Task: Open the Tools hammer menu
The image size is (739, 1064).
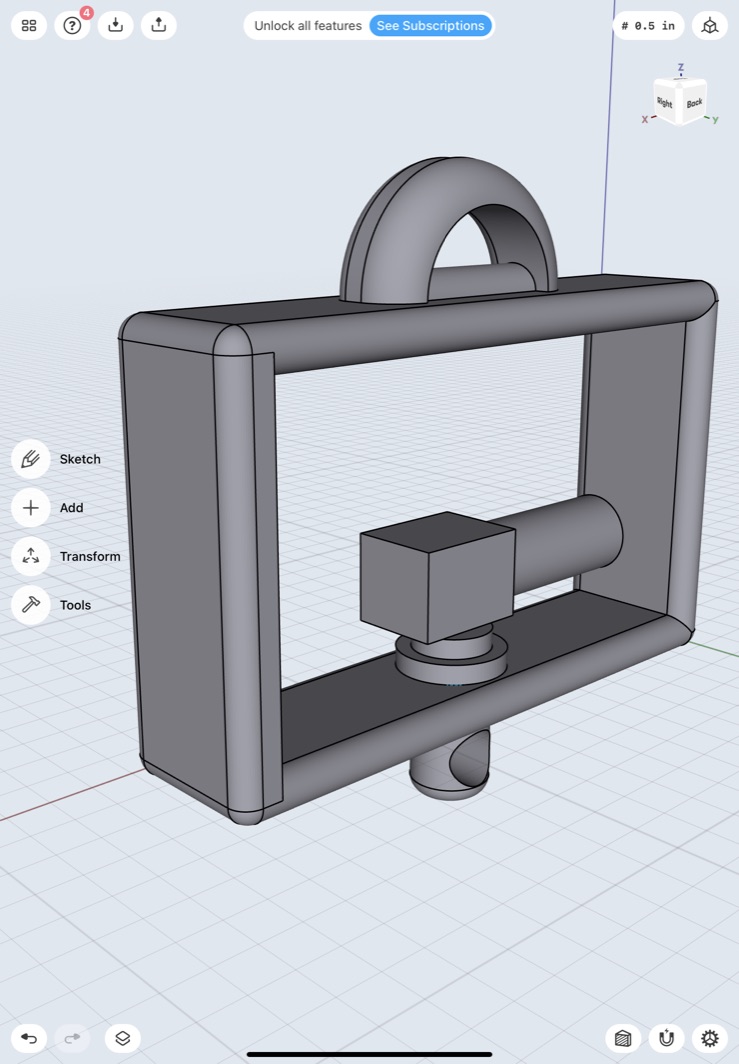Action: pyautogui.click(x=31, y=605)
